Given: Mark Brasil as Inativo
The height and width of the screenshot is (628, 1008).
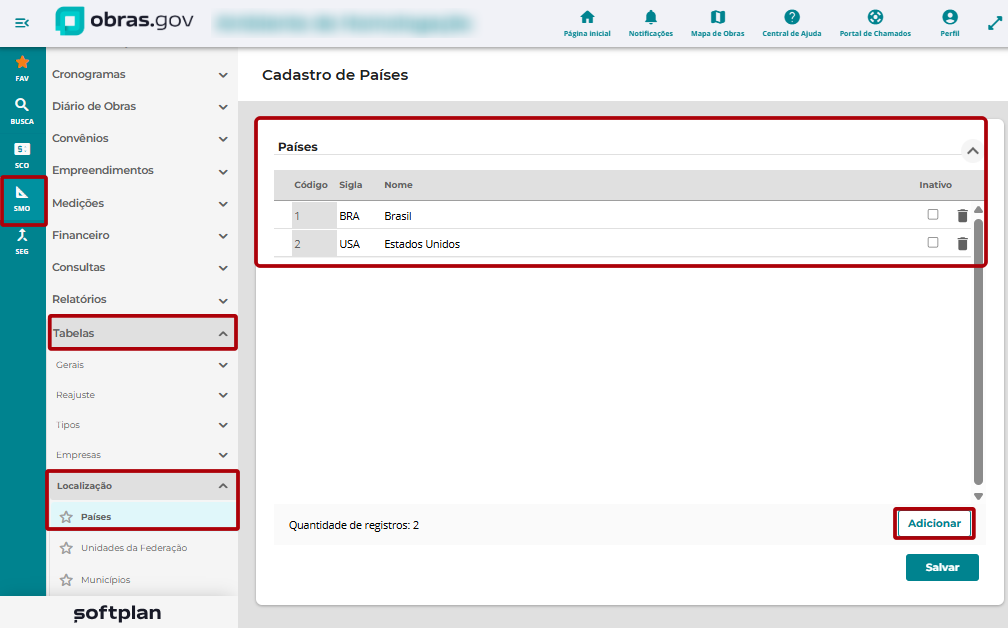Looking at the screenshot, I should coord(933,215).
